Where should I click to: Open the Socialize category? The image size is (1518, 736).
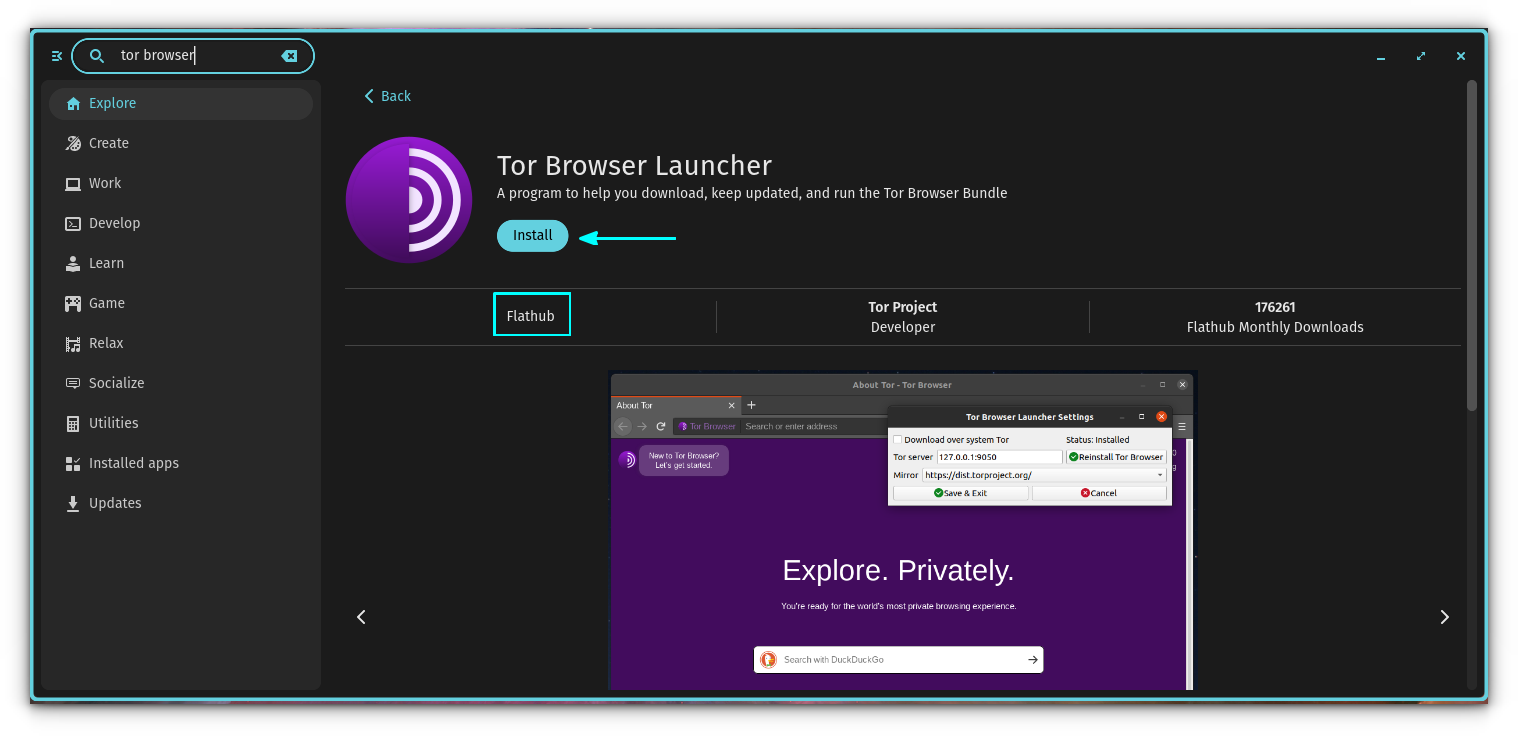click(x=181, y=383)
